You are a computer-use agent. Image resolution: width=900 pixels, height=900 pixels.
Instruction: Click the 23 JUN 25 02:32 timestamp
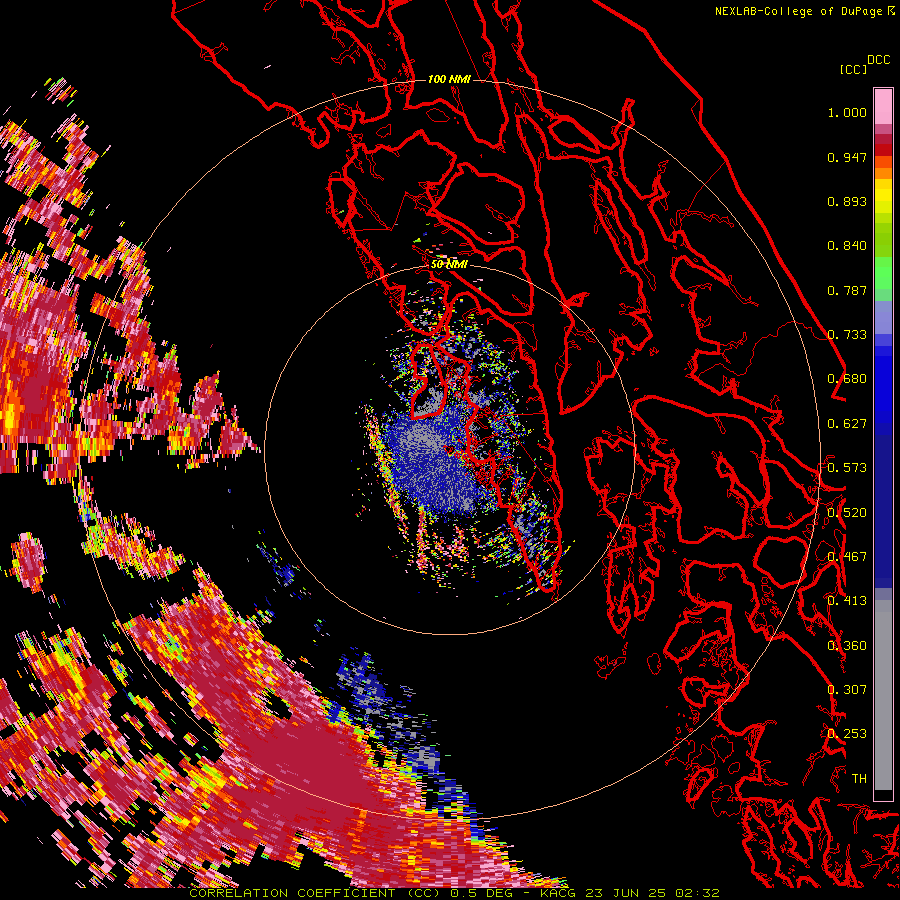pyautogui.click(x=652, y=893)
